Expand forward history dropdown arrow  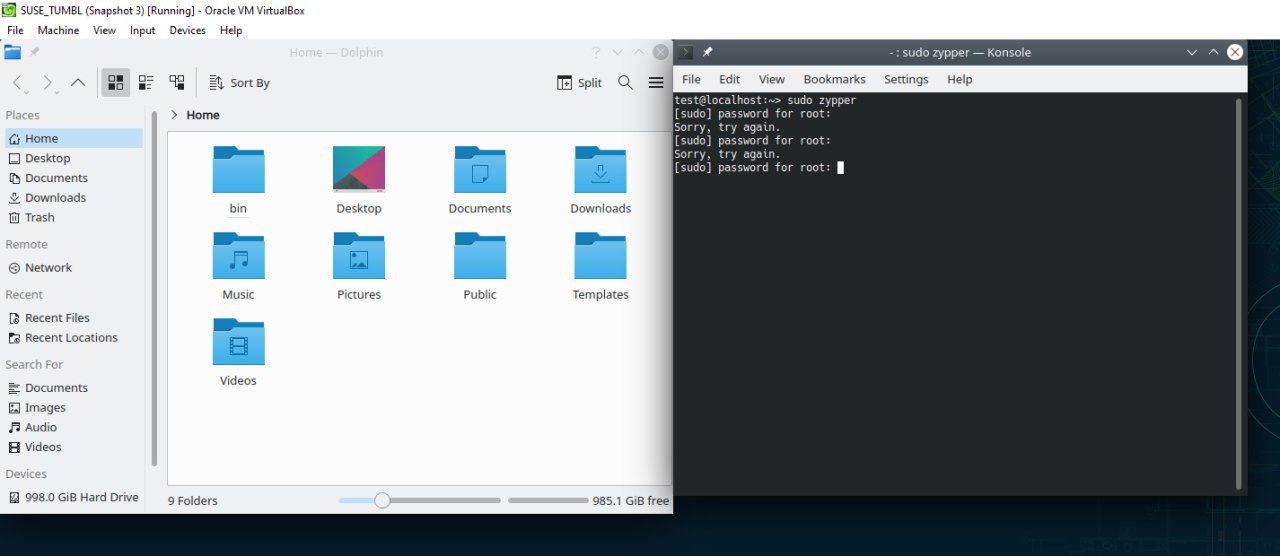(58, 91)
